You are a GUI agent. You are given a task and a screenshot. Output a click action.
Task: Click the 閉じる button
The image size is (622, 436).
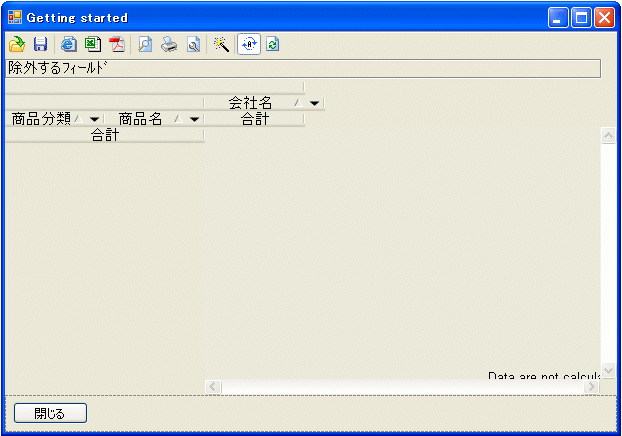(x=50, y=413)
